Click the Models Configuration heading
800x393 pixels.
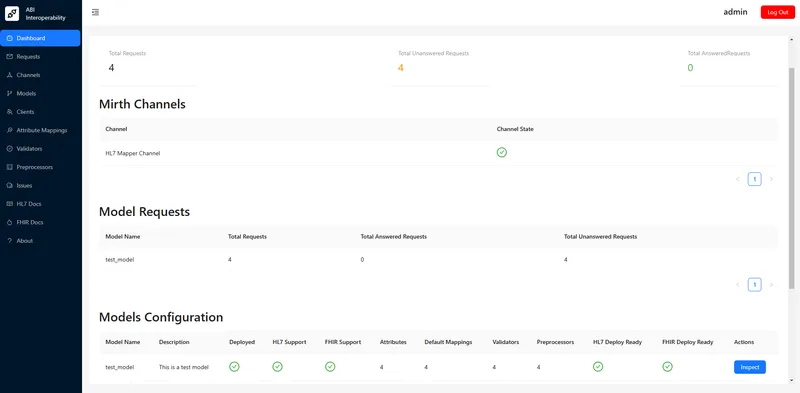pos(161,317)
